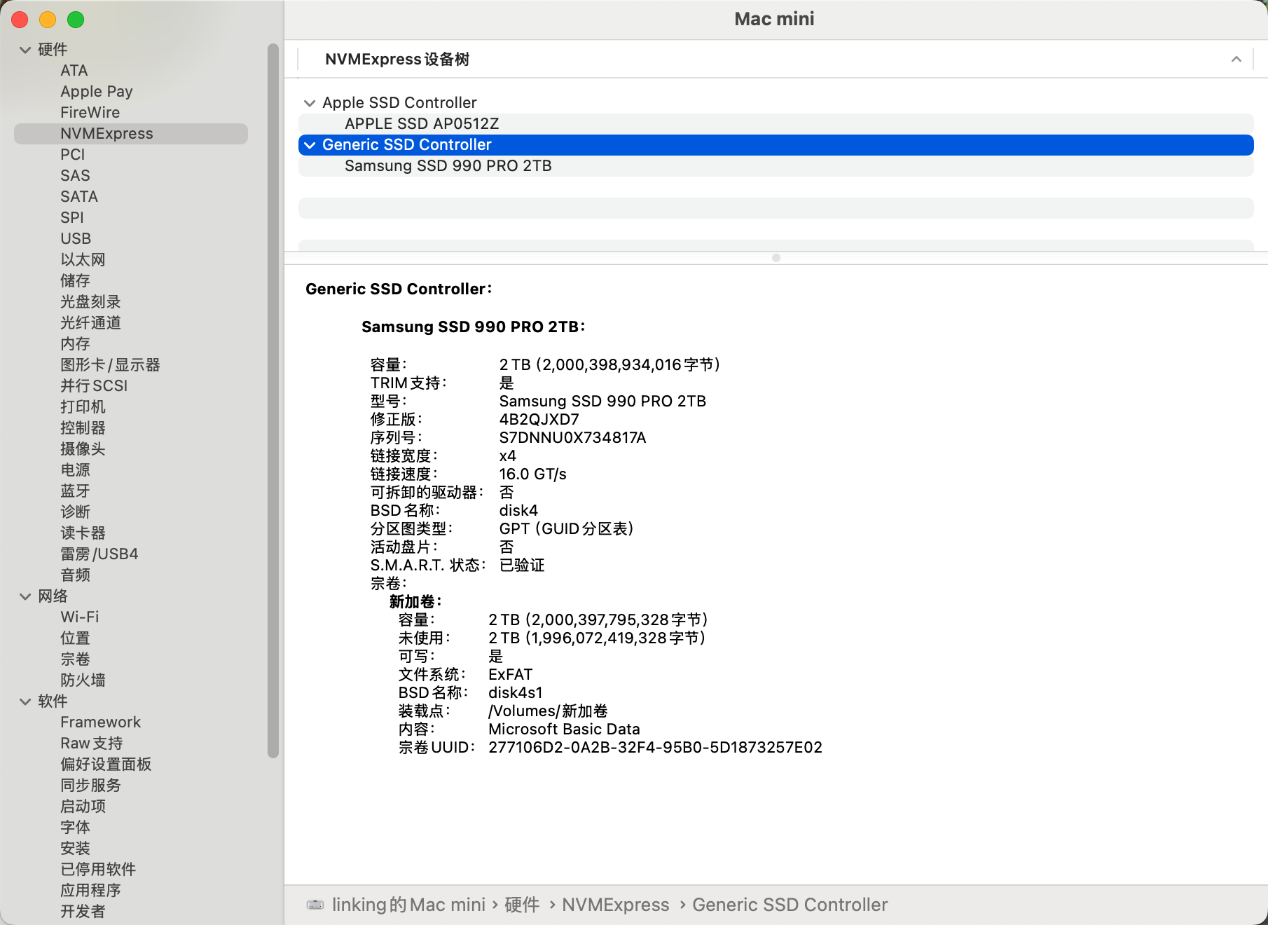Click the Mac mini icon in path bar
This screenshot has height=925, width=1268.
pyautogui.click(x=315, y=905)
